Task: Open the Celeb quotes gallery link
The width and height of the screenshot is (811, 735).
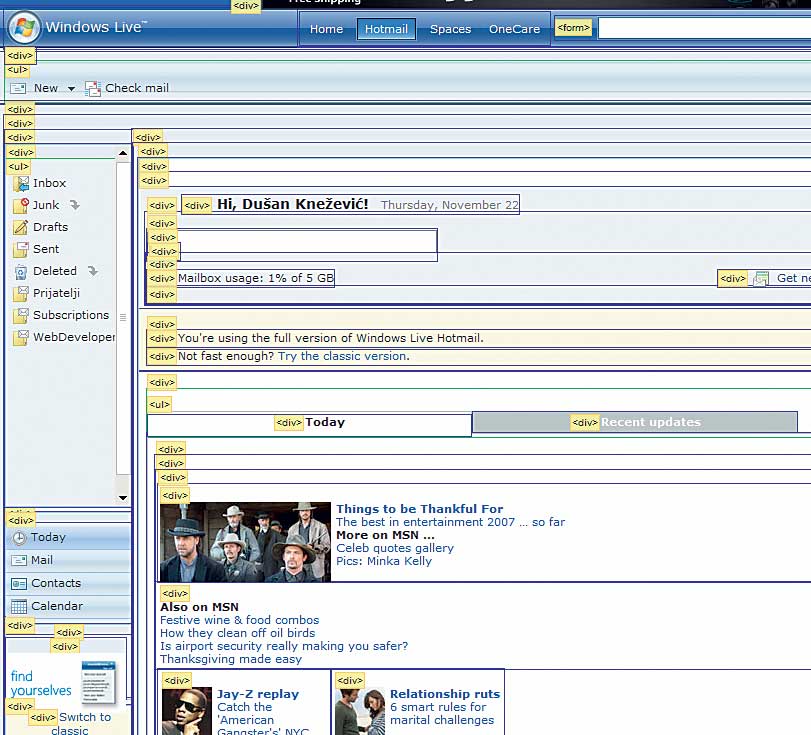Action: (395, 548)
